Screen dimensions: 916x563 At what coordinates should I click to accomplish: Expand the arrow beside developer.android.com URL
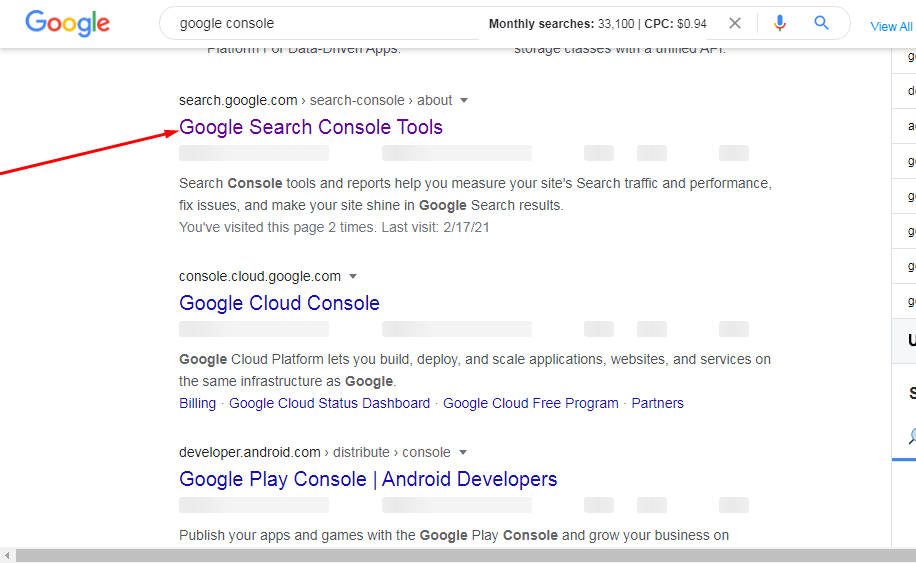pyautogui.click(x=462, y=452)
